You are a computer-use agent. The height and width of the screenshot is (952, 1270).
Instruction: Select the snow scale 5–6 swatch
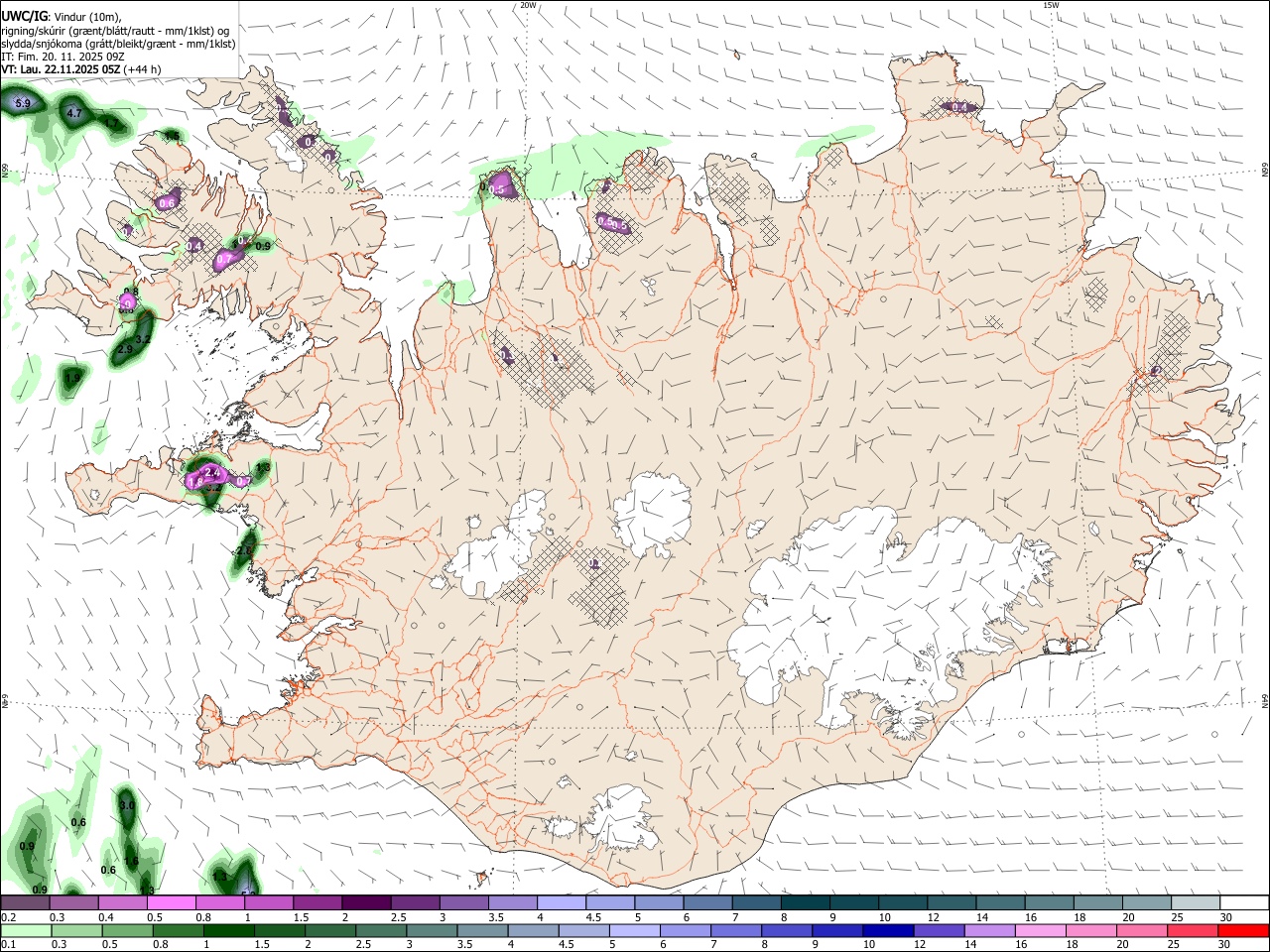coord(658,903)
